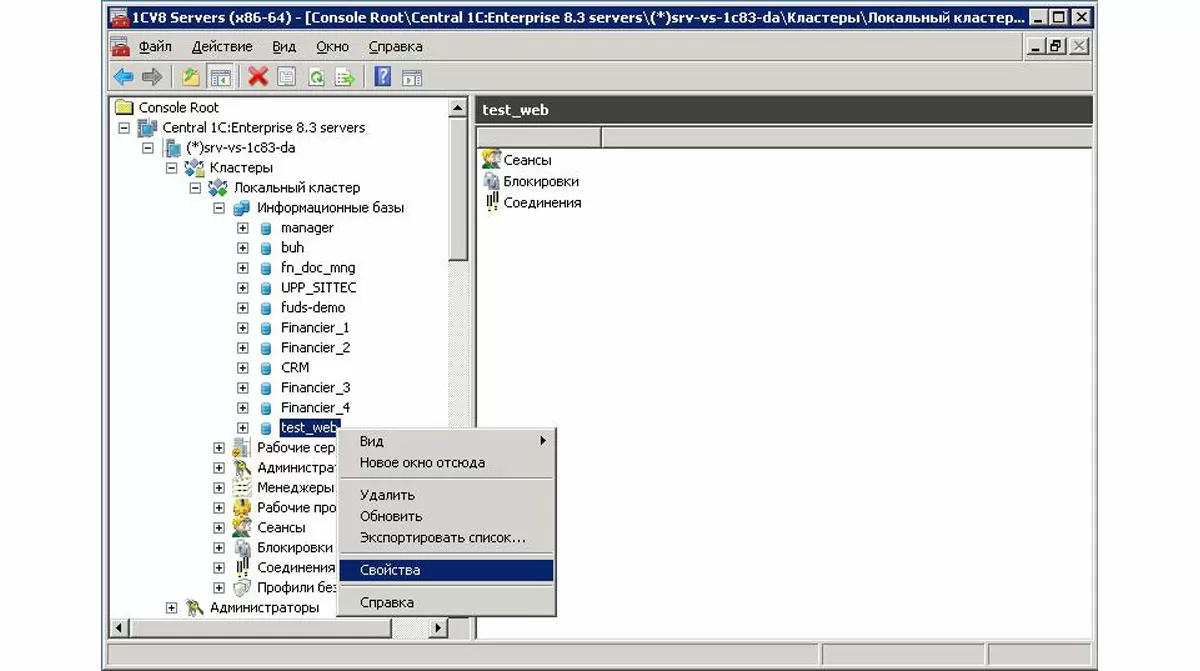Click the tree's horizontal scrollbar right arrow
The image size is (1200, 671).
(438, 628)
